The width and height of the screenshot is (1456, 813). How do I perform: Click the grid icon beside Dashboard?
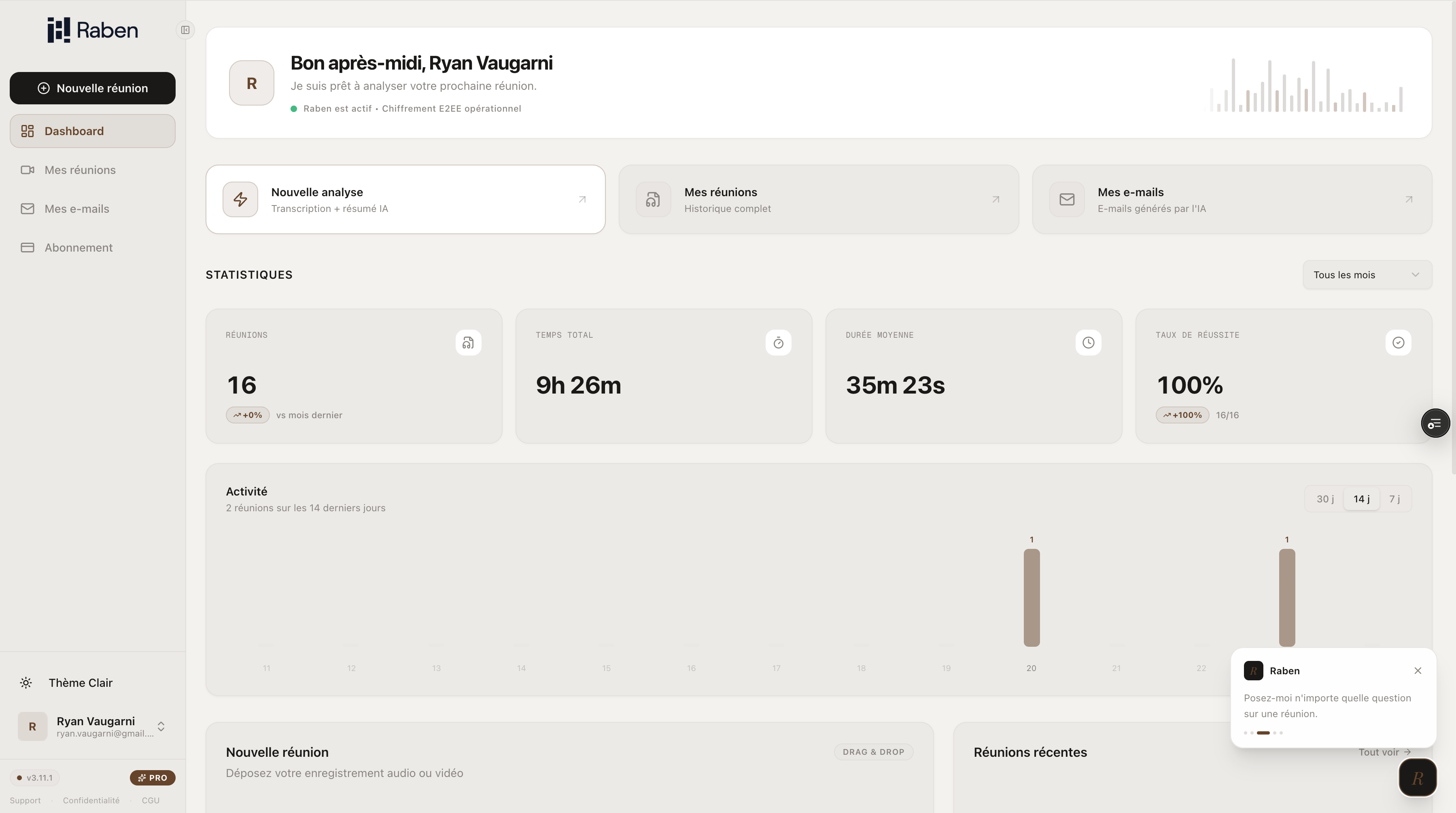27,131
